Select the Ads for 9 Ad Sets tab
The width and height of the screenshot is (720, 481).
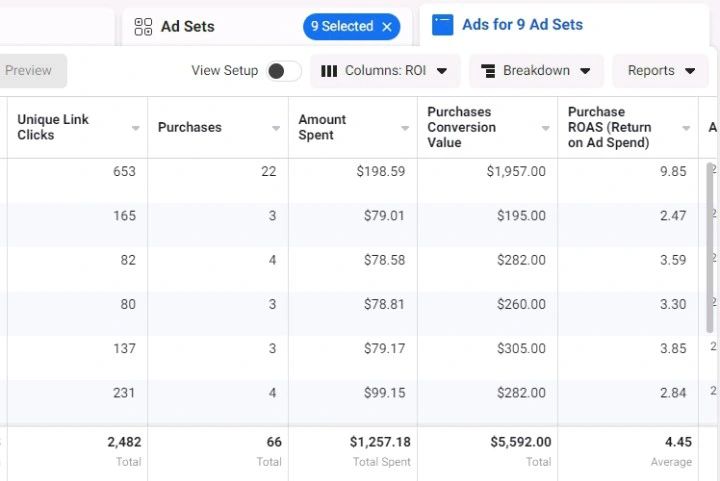coord(522,25)
